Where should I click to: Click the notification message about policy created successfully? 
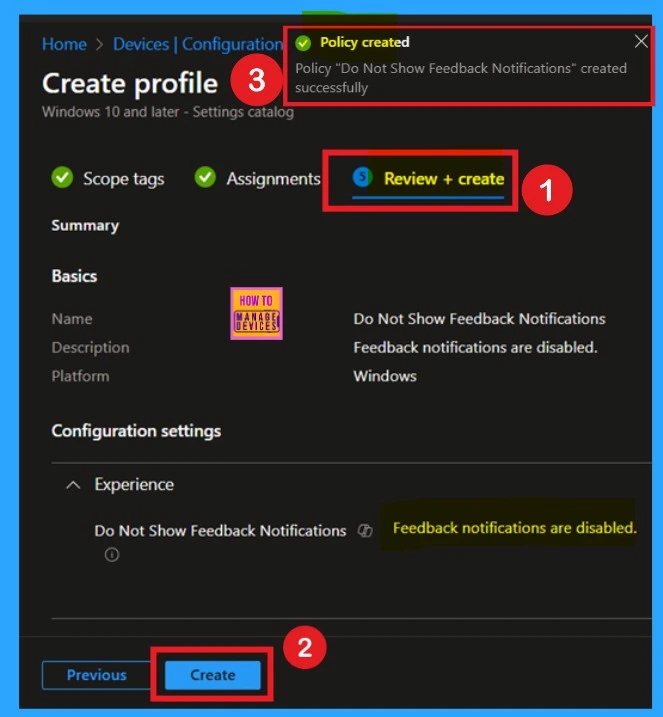pyautogui.click(x=460, y=78)
